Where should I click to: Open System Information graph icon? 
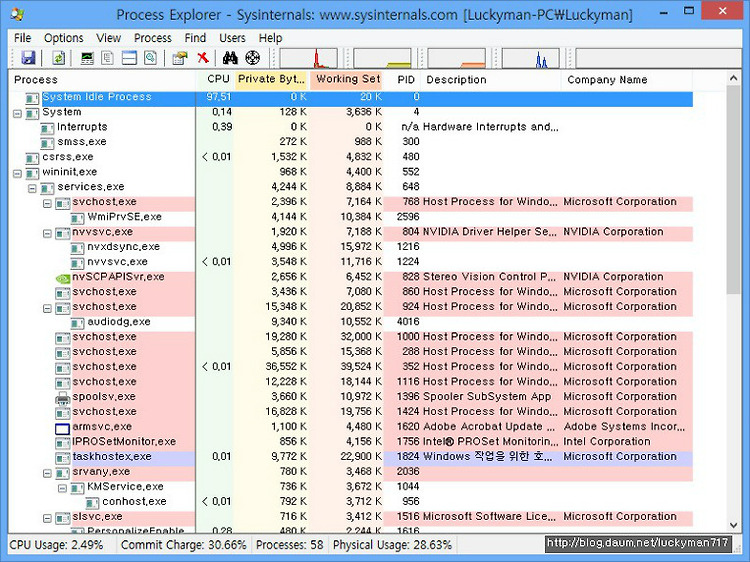[88, 58]
